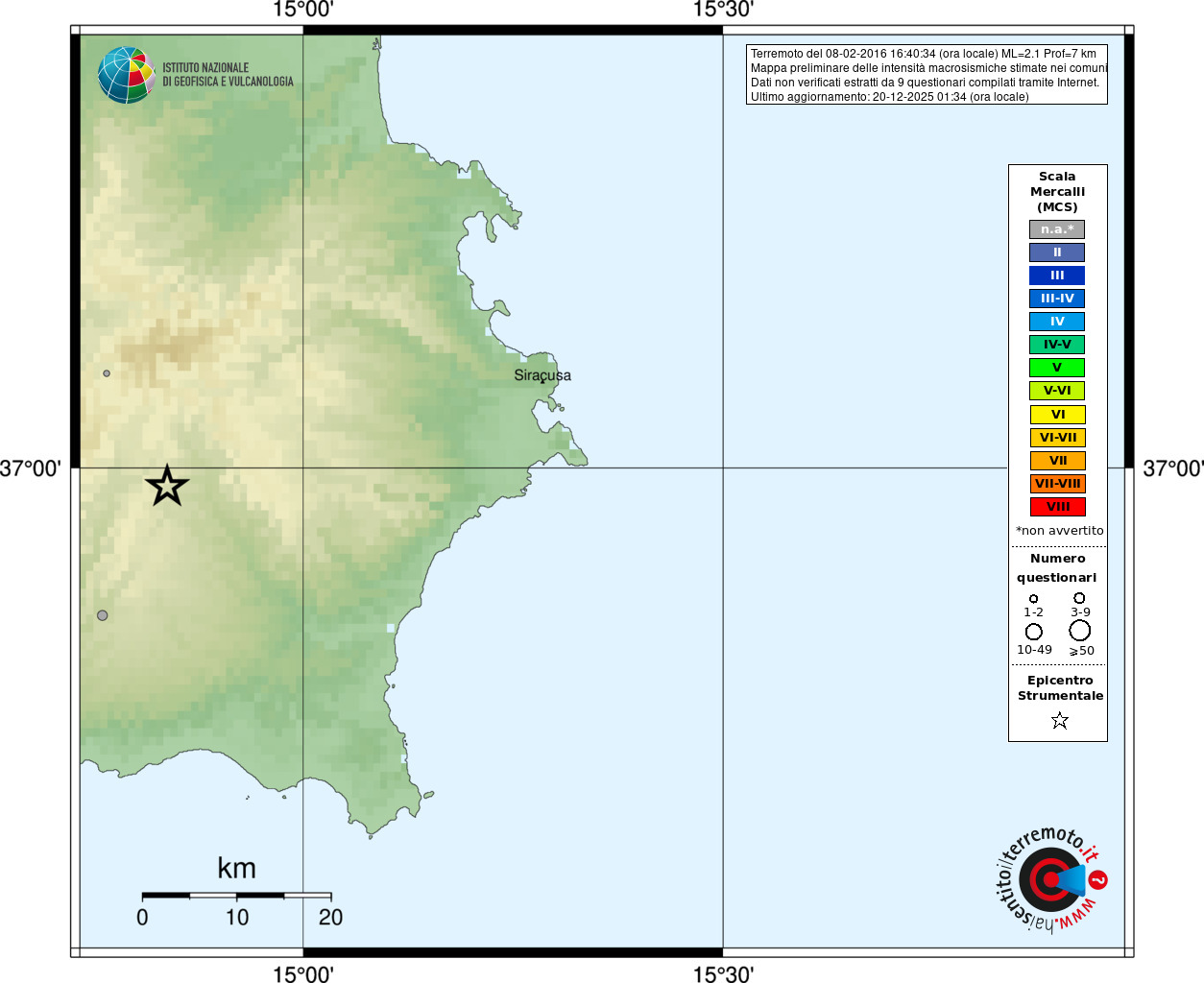Screen dimensions: 1204x983
Task: Click the largest circle for ≥50 questionnaires
Action: (x=1079, y=631)
